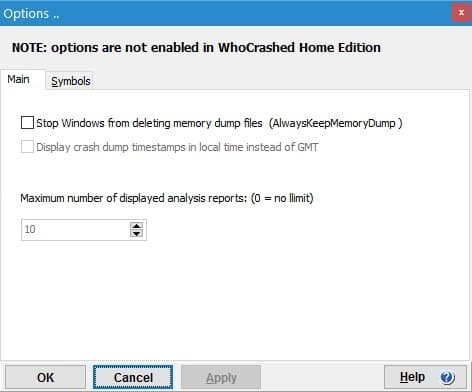
Task: Confirm settings with the OK button
Action: [x=45, y=377]
